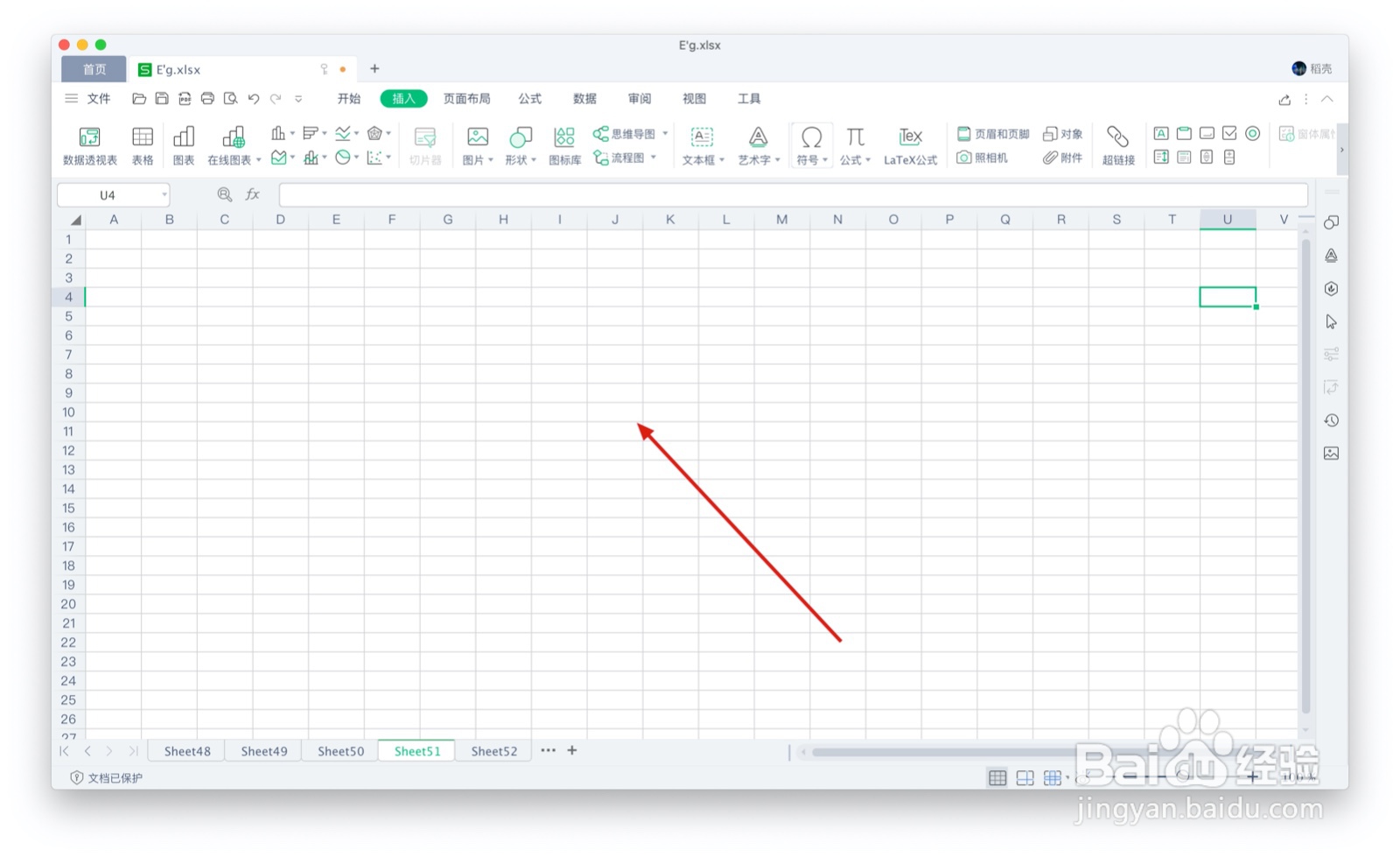Image resolution: width=1400 pixels, height=857 pixels.
Task: Attach a file with 附件
Action: click(1063, 158)
